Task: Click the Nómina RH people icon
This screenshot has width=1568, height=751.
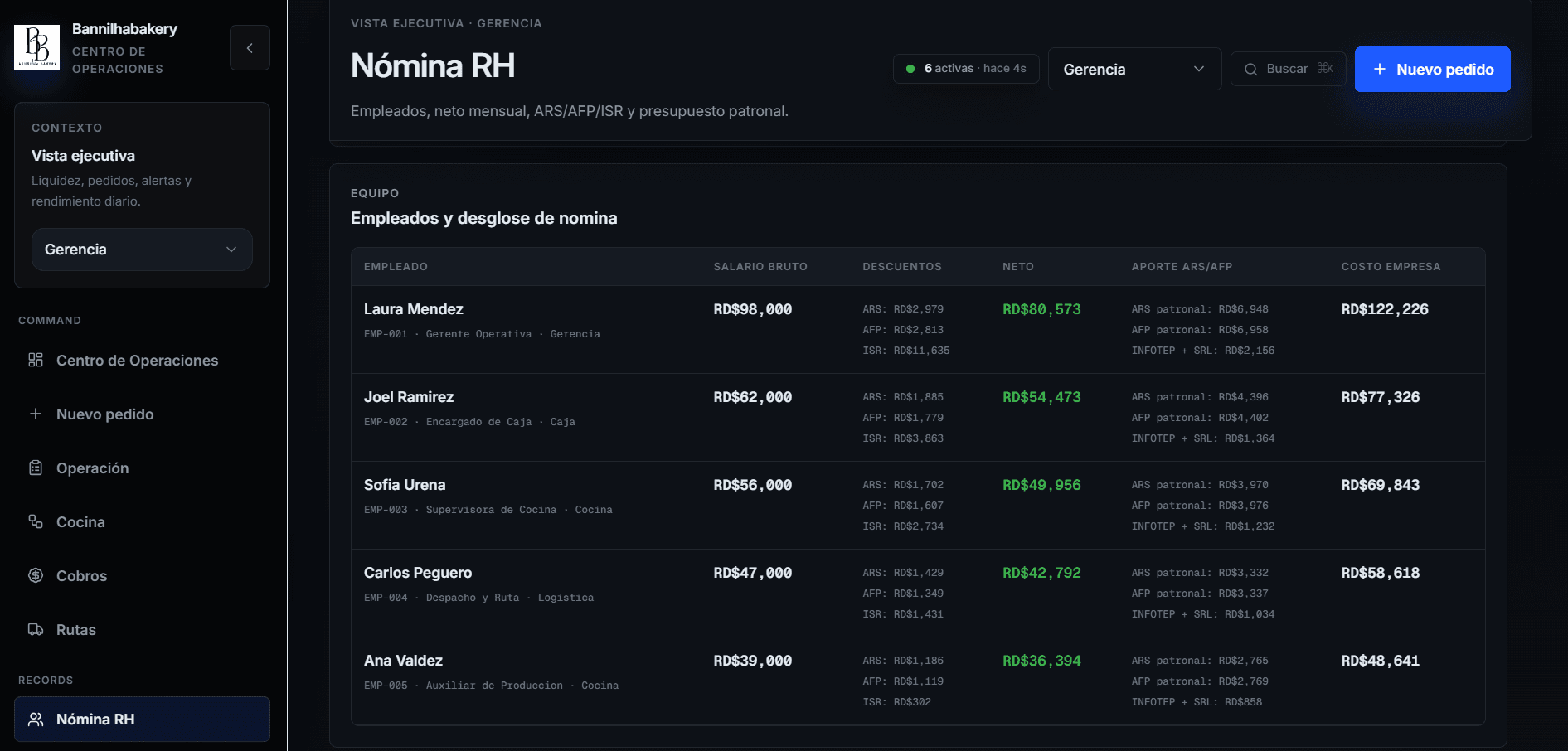Action: (36, 720)
